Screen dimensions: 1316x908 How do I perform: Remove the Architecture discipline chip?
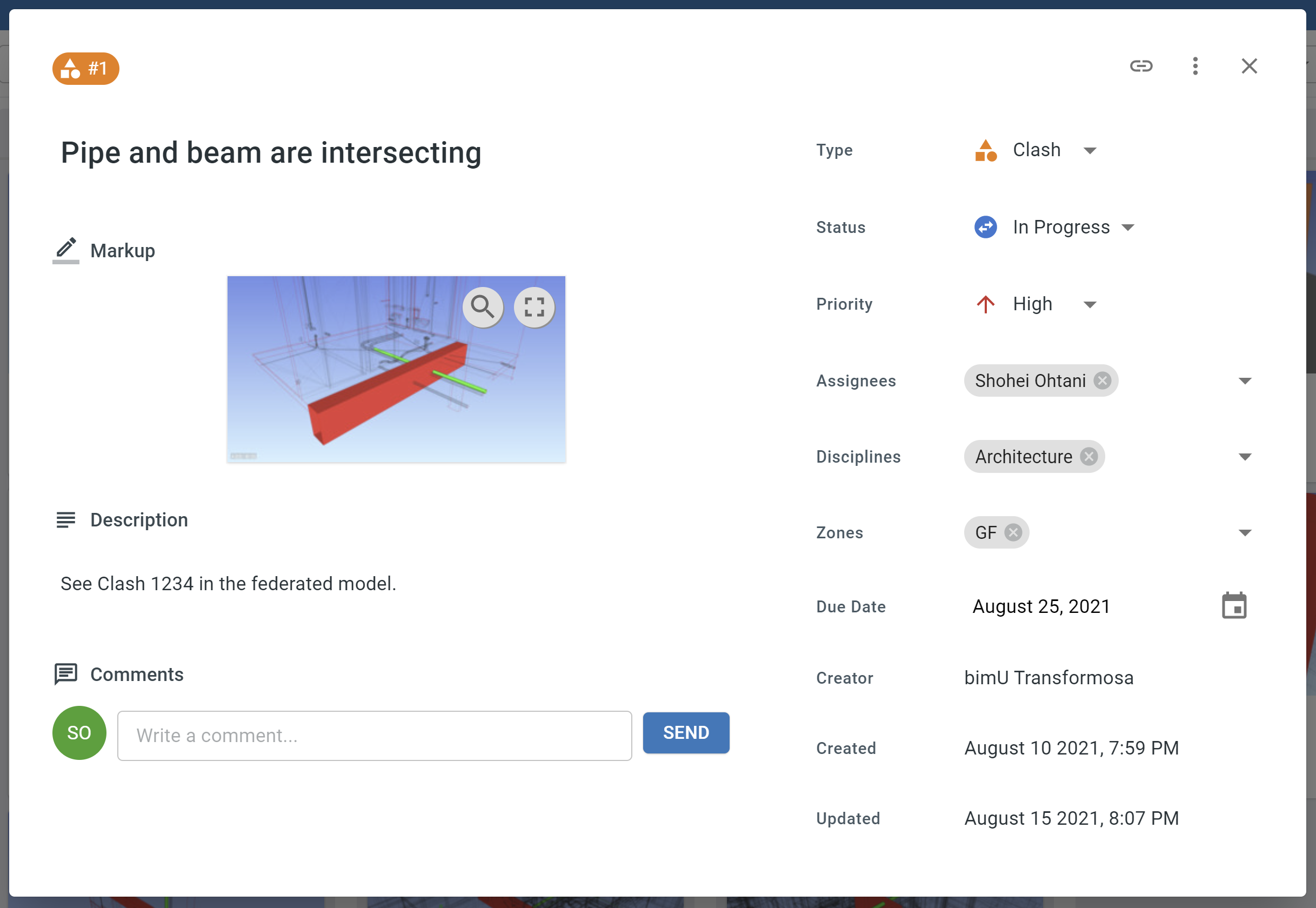point(1088,456)
